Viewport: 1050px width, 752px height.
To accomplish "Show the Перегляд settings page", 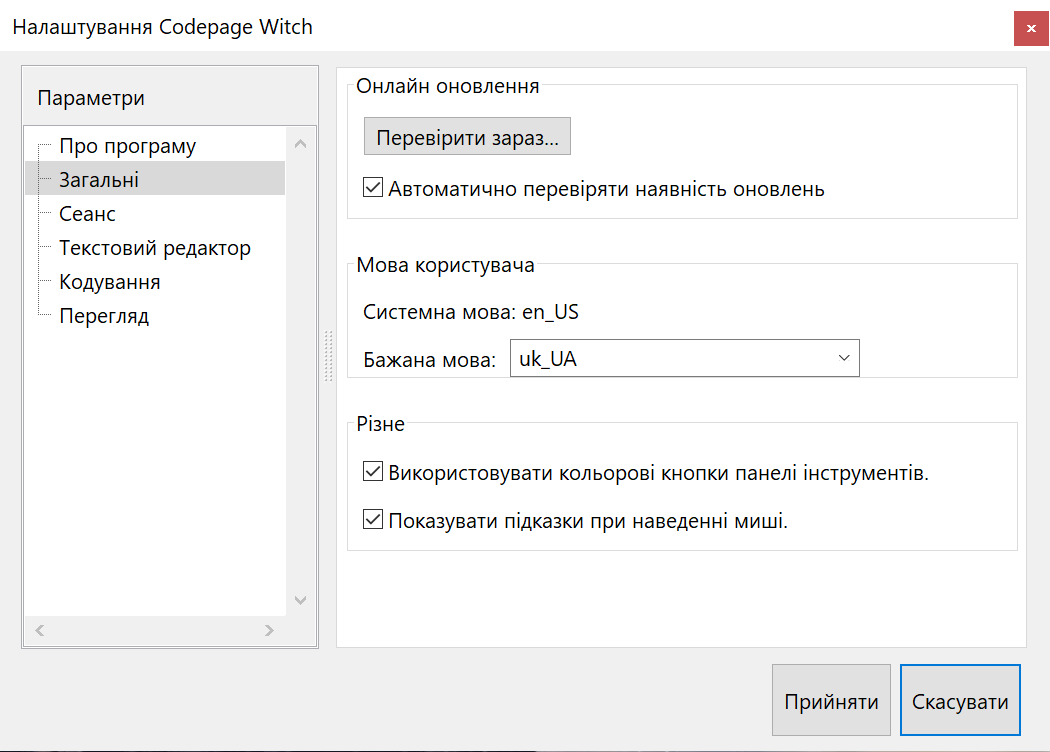I will 104,316.
